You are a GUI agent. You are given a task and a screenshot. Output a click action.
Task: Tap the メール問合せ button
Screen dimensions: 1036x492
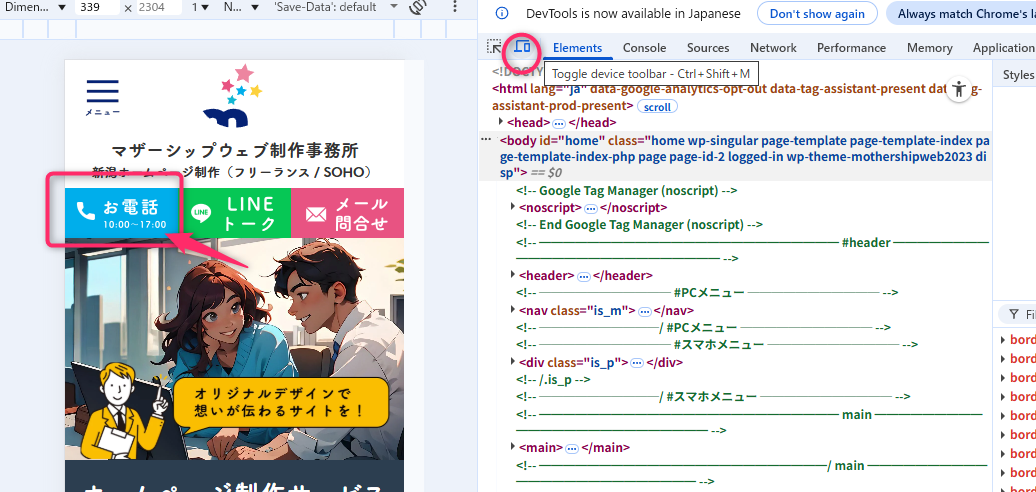coord(348,213)
